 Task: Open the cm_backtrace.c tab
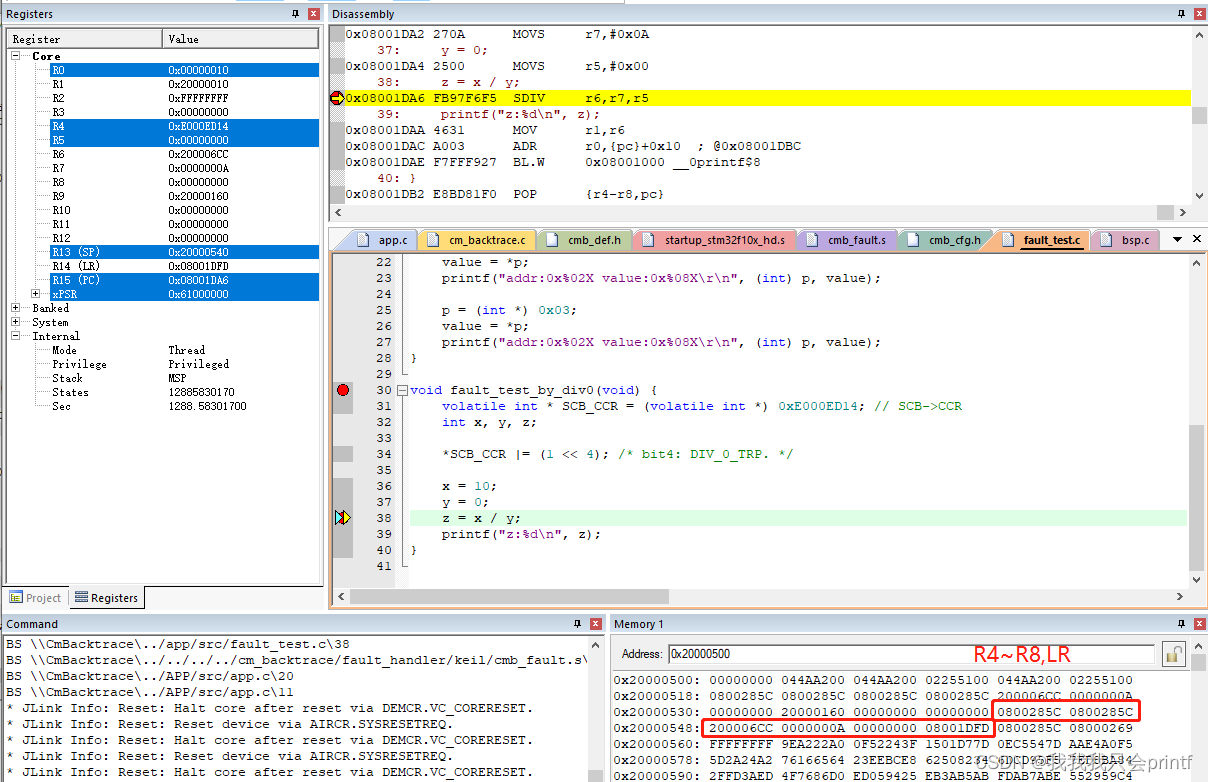tap(477, 240)
